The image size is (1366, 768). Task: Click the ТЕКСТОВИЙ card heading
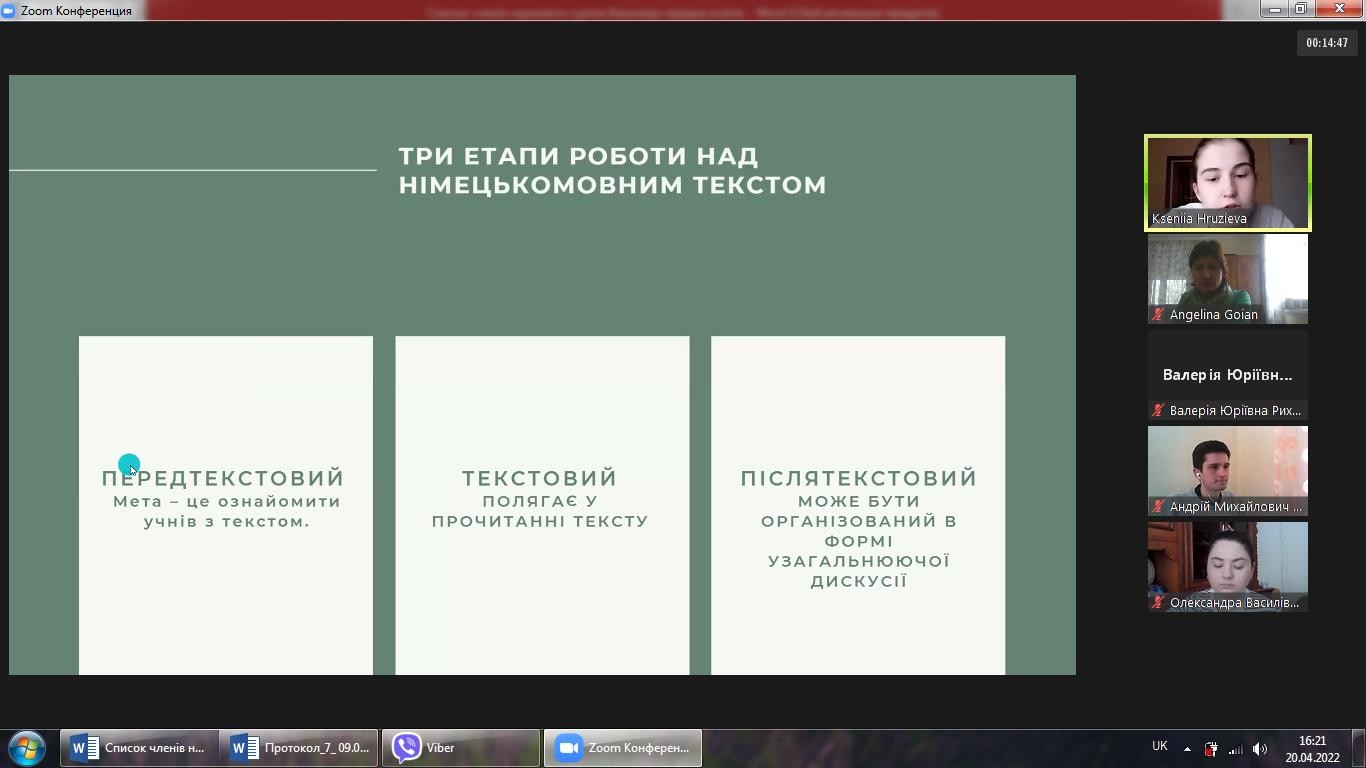pyautogui.click(x=540, y=478)
